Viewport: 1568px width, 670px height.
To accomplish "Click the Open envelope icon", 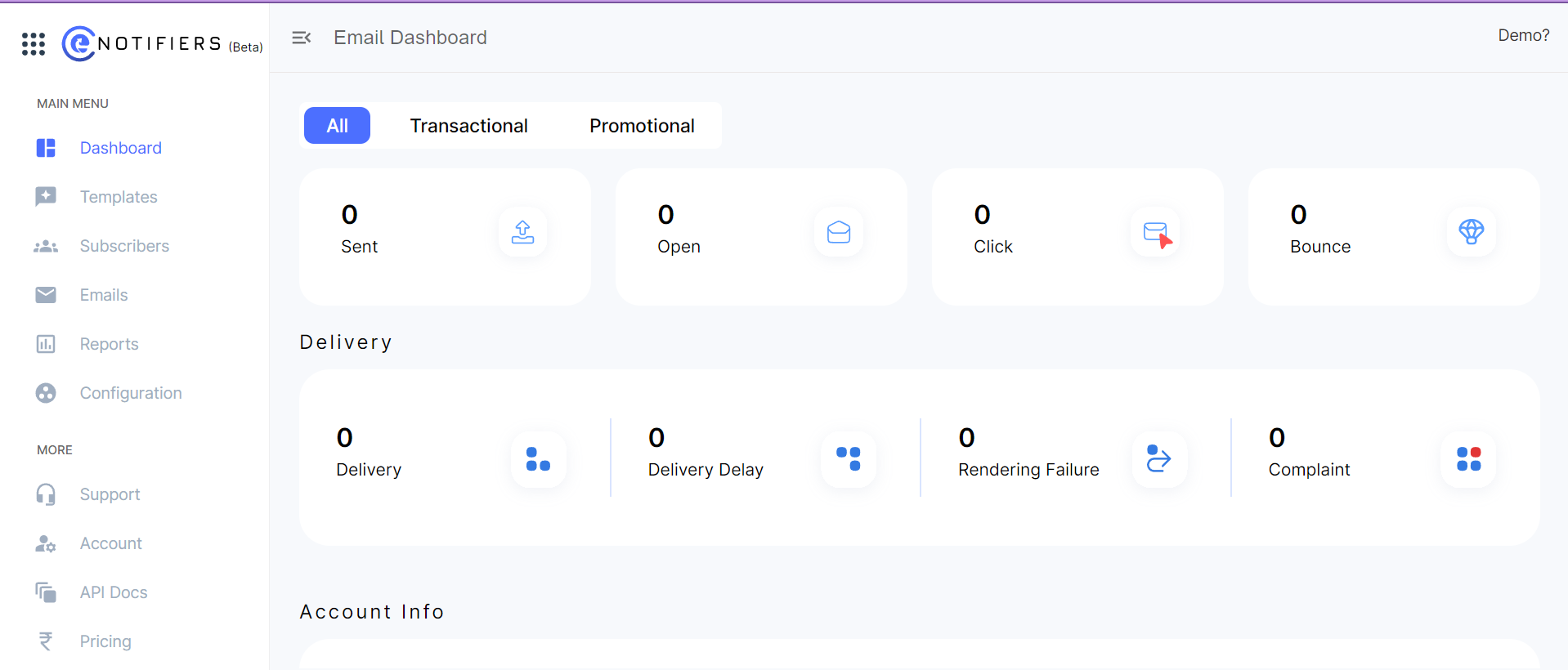I will coord(839,232).
